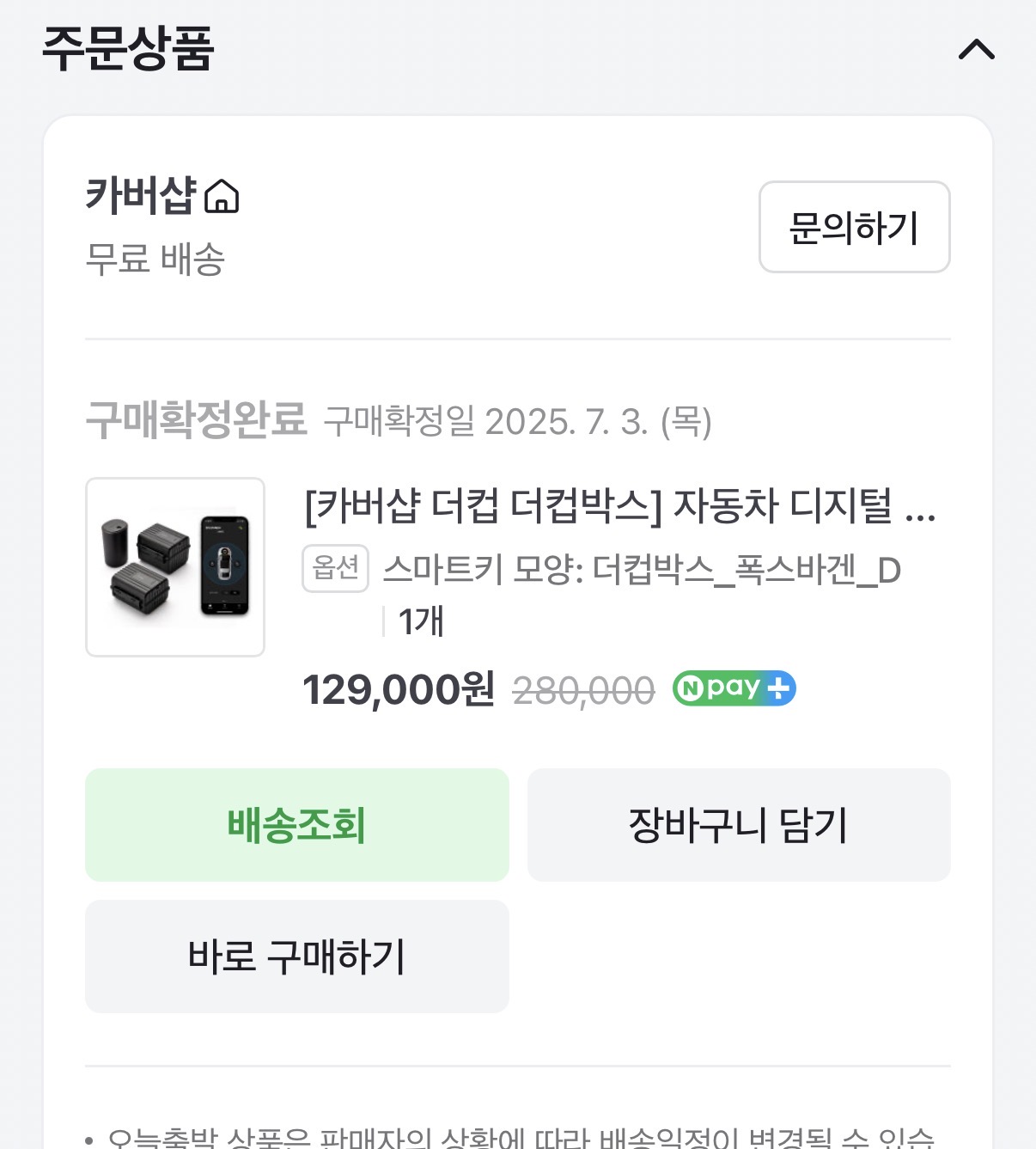Tap the 무료 배송 shipping label
The image size is (1036, 1149).
(155, 259)
